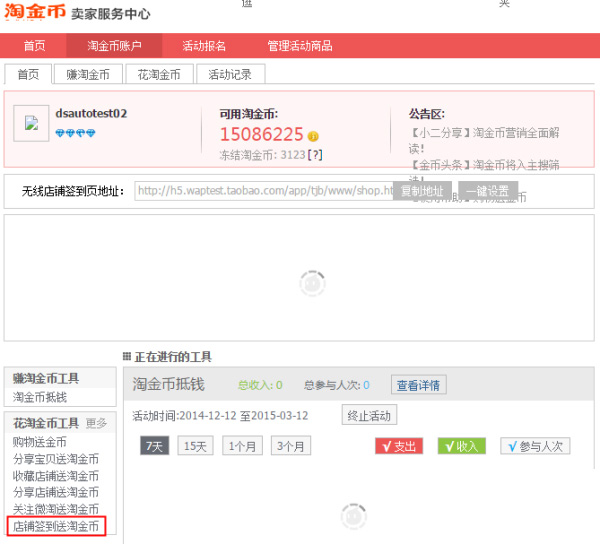Click the 正在进行的工具 section heading
600x544 pixels.
pyautogui.click(x=173, y=357)
